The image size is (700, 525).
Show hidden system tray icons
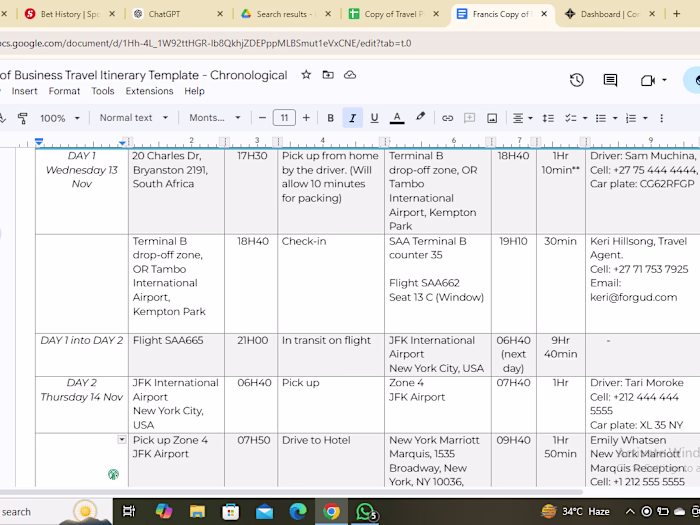click(629, 512)
